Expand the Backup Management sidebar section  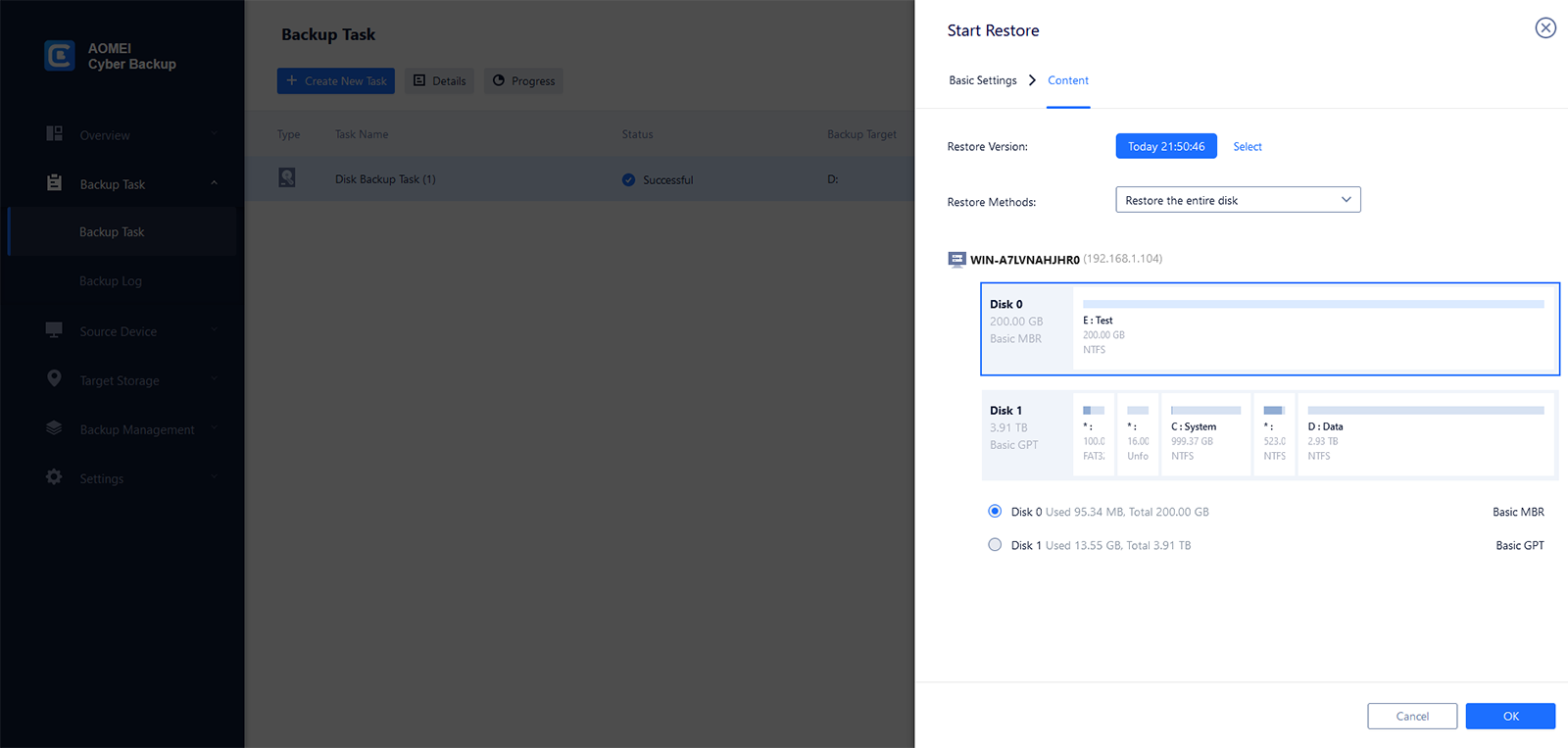tap(215, 428)
